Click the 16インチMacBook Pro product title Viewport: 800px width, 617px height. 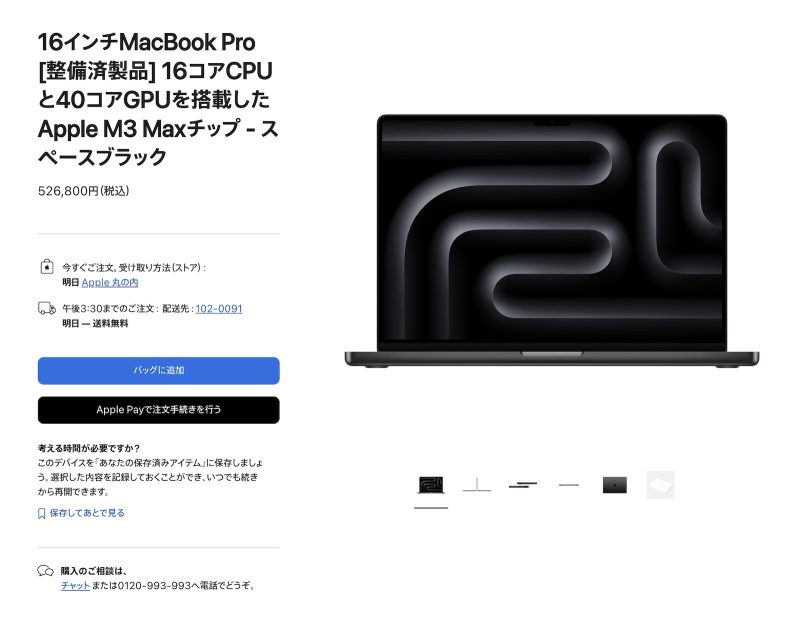pyautogui.click(x=159, y=99)
